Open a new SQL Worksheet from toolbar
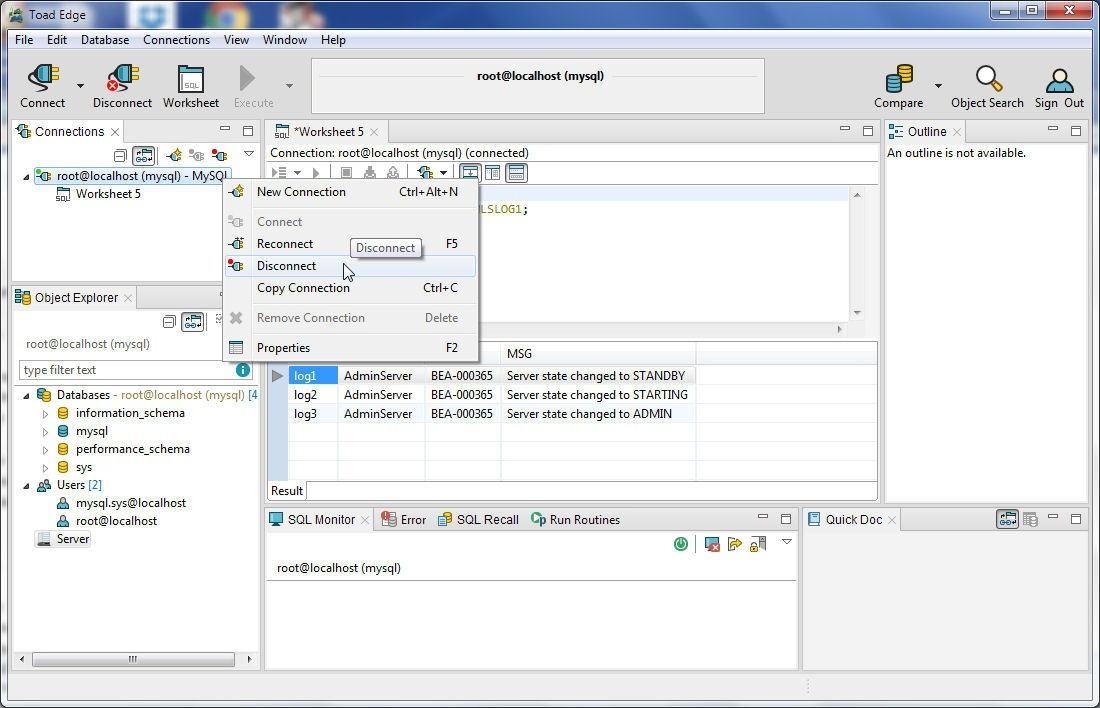 191,79
